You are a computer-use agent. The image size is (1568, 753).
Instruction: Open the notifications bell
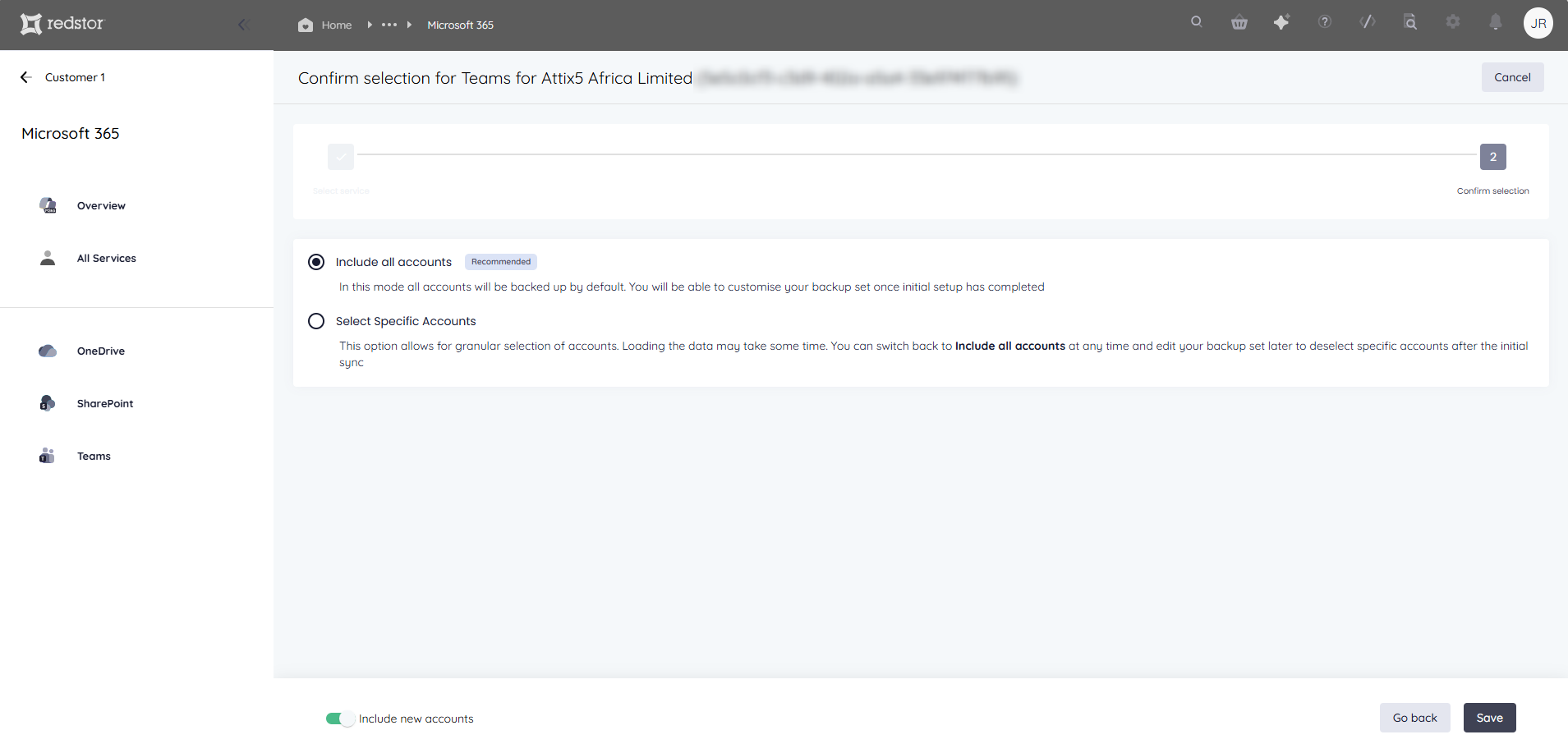pos(1496,22)
